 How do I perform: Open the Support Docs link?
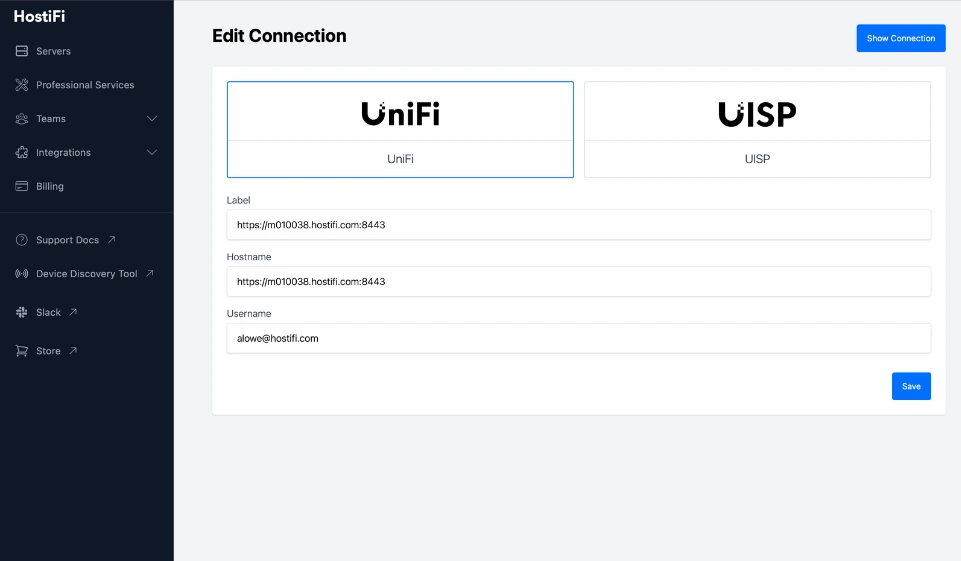click(67, 240)
